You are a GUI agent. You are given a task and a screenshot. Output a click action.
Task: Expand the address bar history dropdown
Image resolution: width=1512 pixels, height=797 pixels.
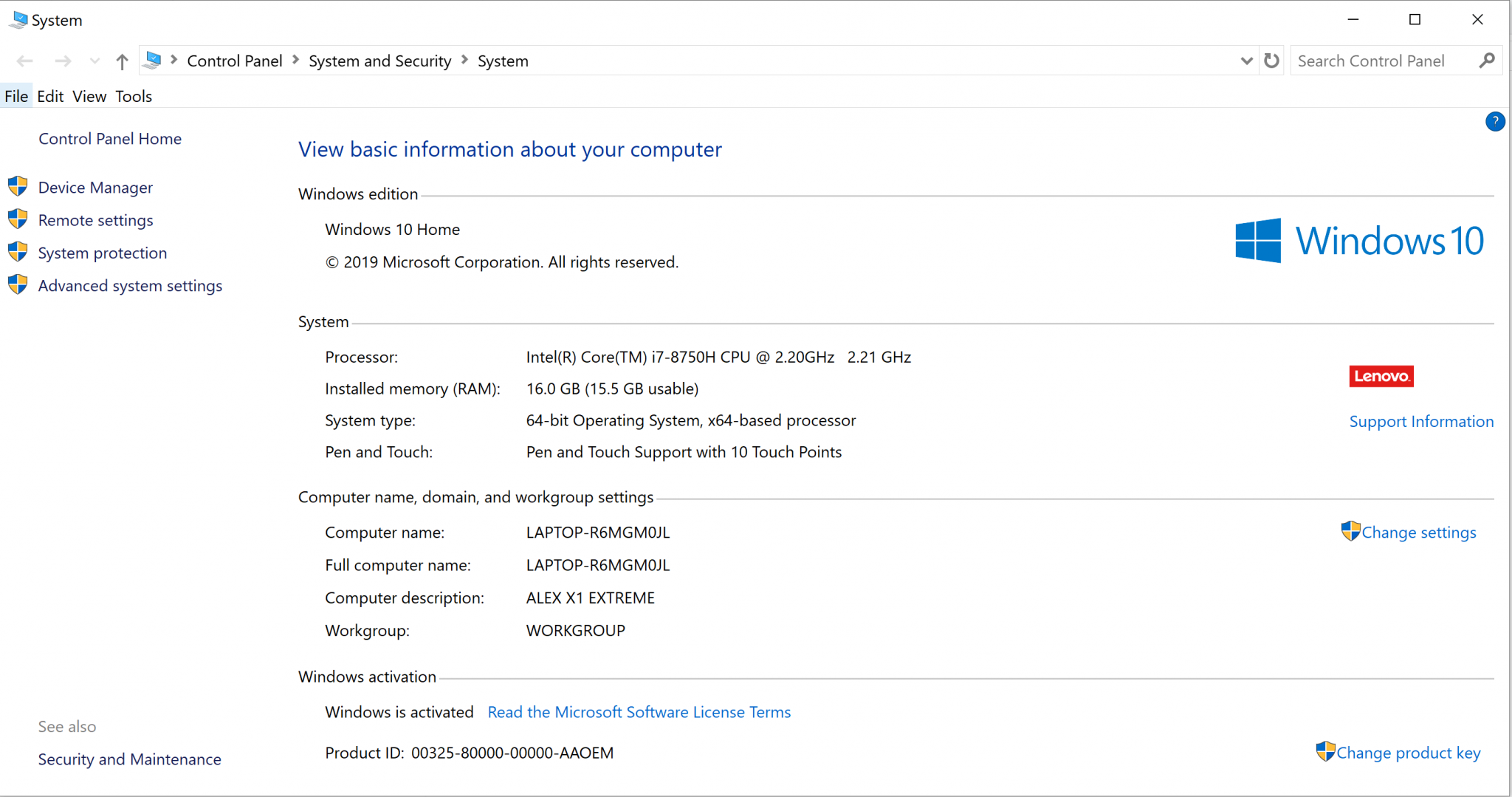pyautogui.click(x=1246, y=61)
